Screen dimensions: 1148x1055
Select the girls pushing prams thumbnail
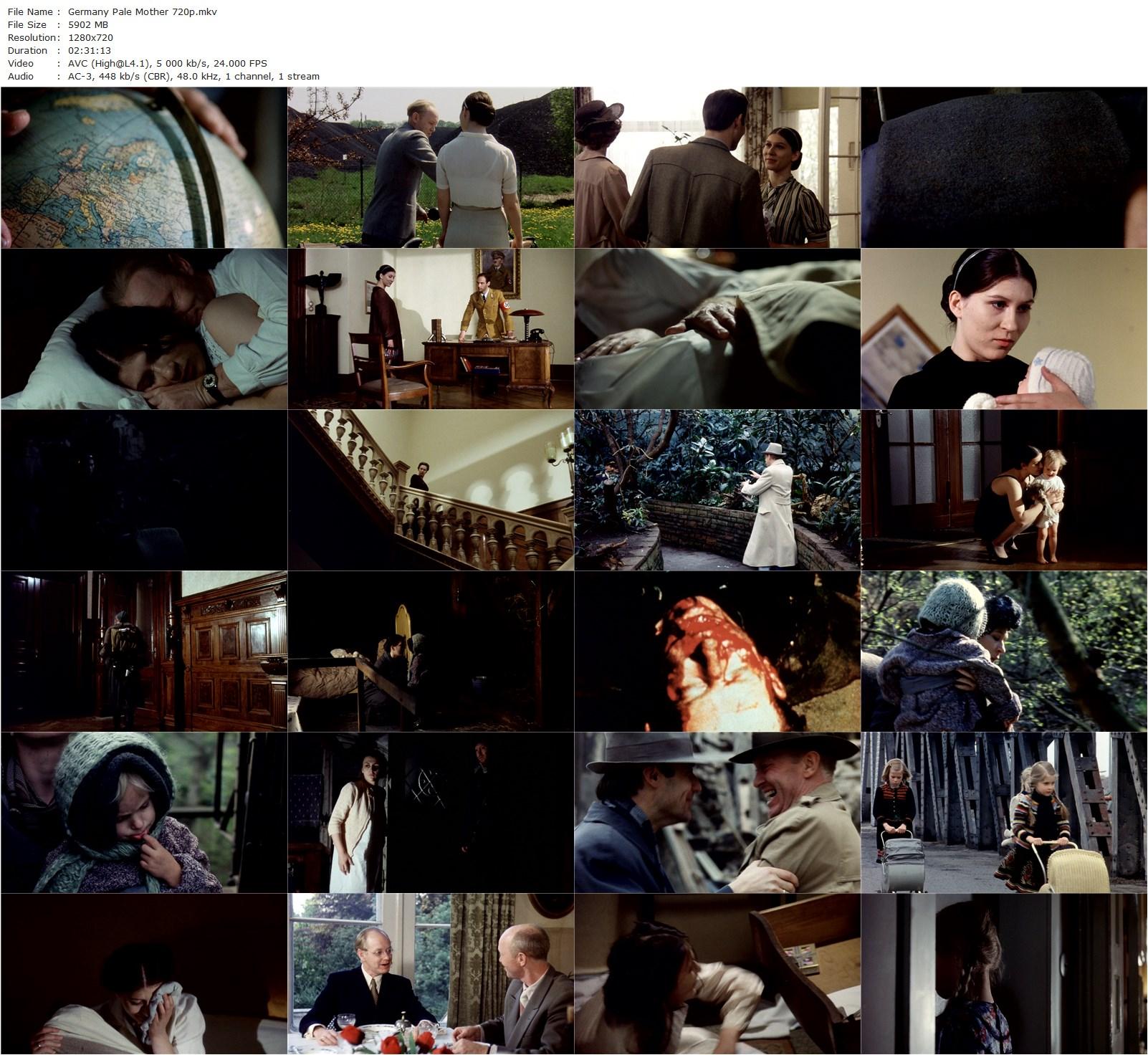[x=1003, y=813]
